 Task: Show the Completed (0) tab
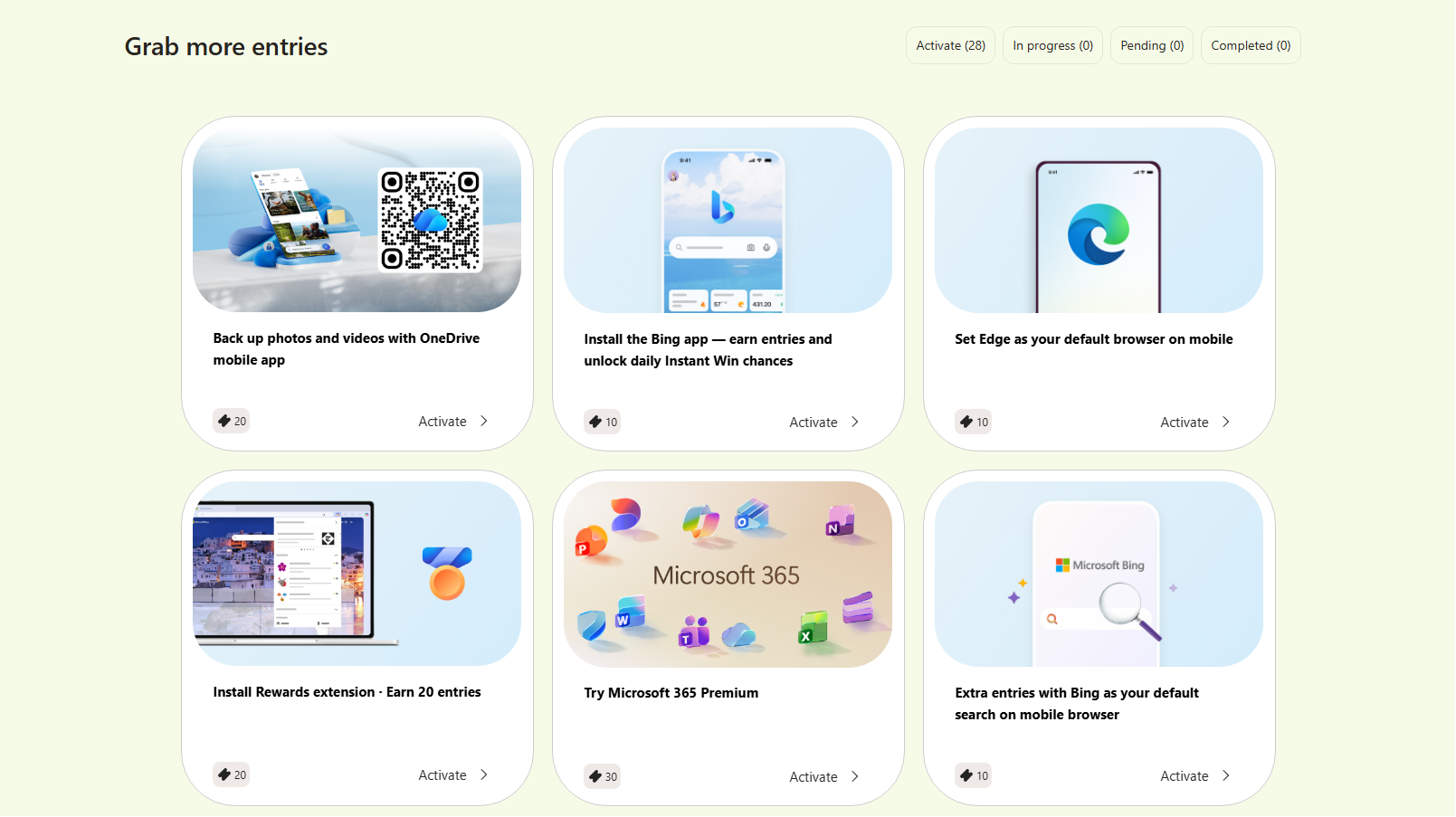1251,45
